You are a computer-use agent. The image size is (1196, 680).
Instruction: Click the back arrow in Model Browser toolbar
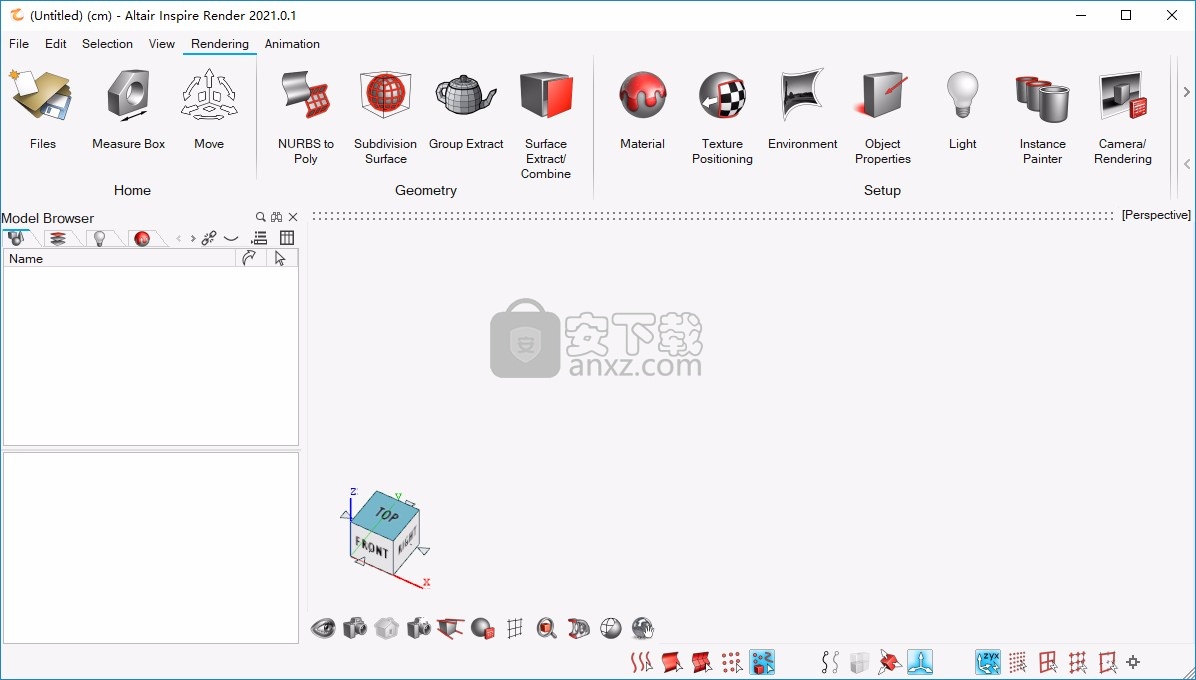(178, 239)
